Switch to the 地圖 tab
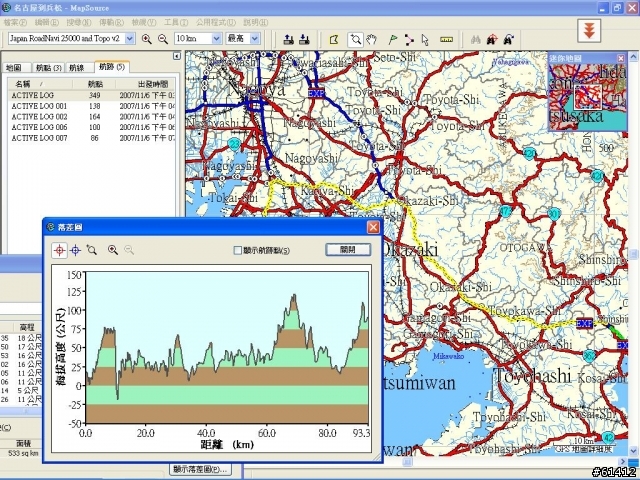The image size is (640, 480). [x=16, y=68]
